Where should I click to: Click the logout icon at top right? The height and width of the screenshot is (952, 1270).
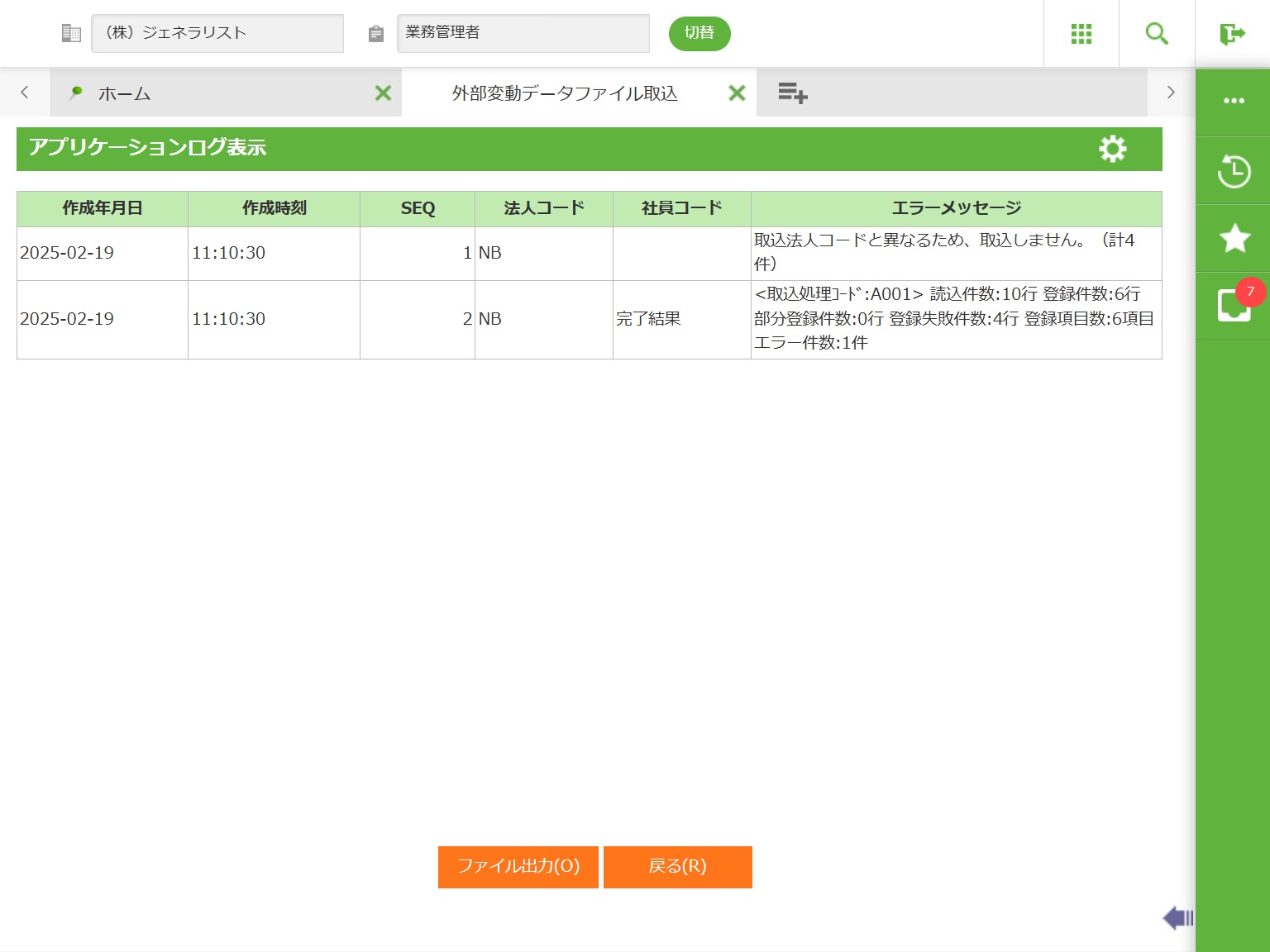click(1232, 34)
